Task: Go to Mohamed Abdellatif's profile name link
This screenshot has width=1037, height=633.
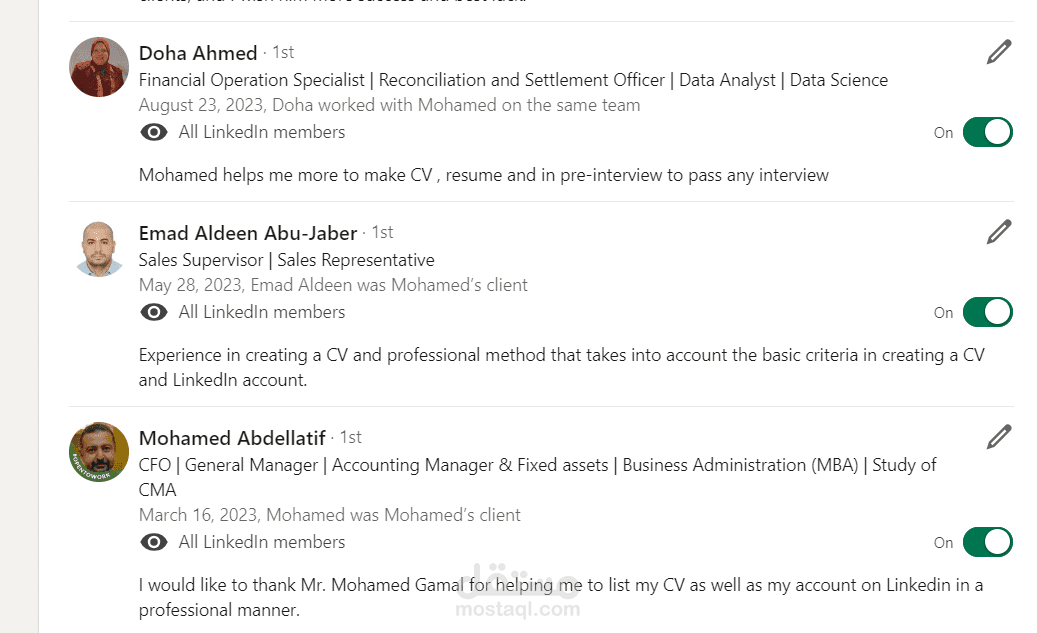Action: coord(232,438)
